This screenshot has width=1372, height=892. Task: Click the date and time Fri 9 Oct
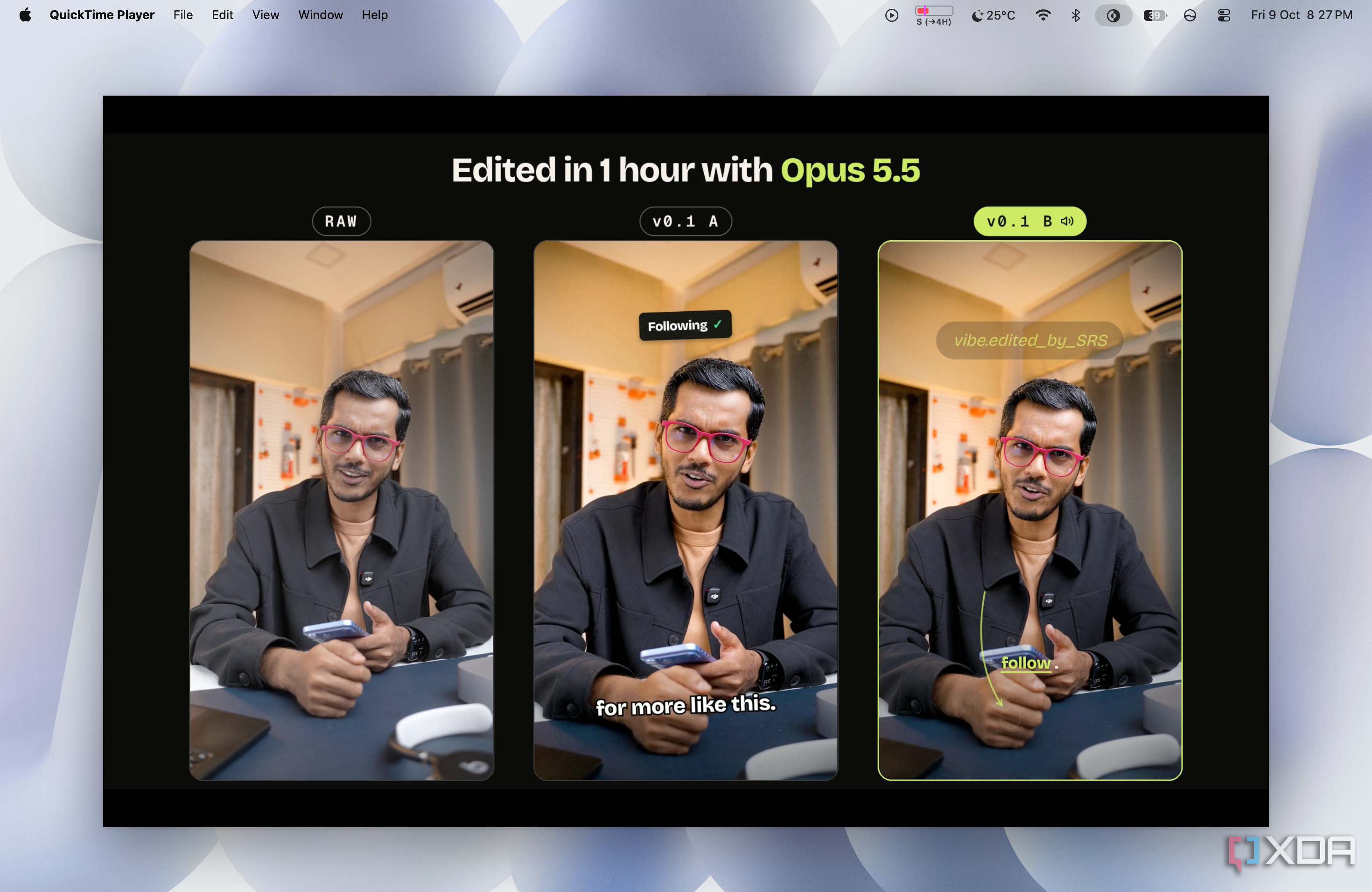[x=1301, y=15]
